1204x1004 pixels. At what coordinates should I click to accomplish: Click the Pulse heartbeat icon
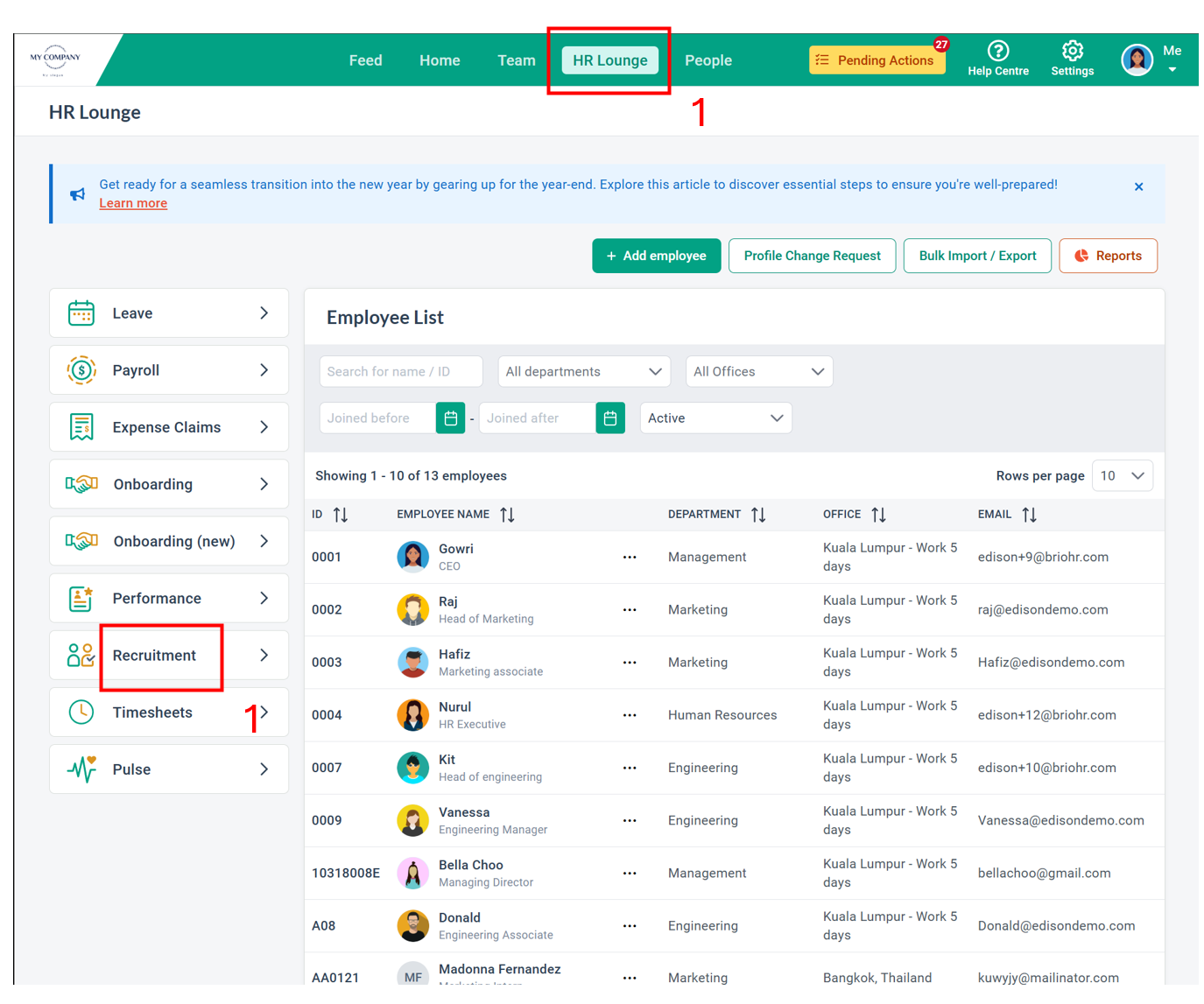point(81,769)
